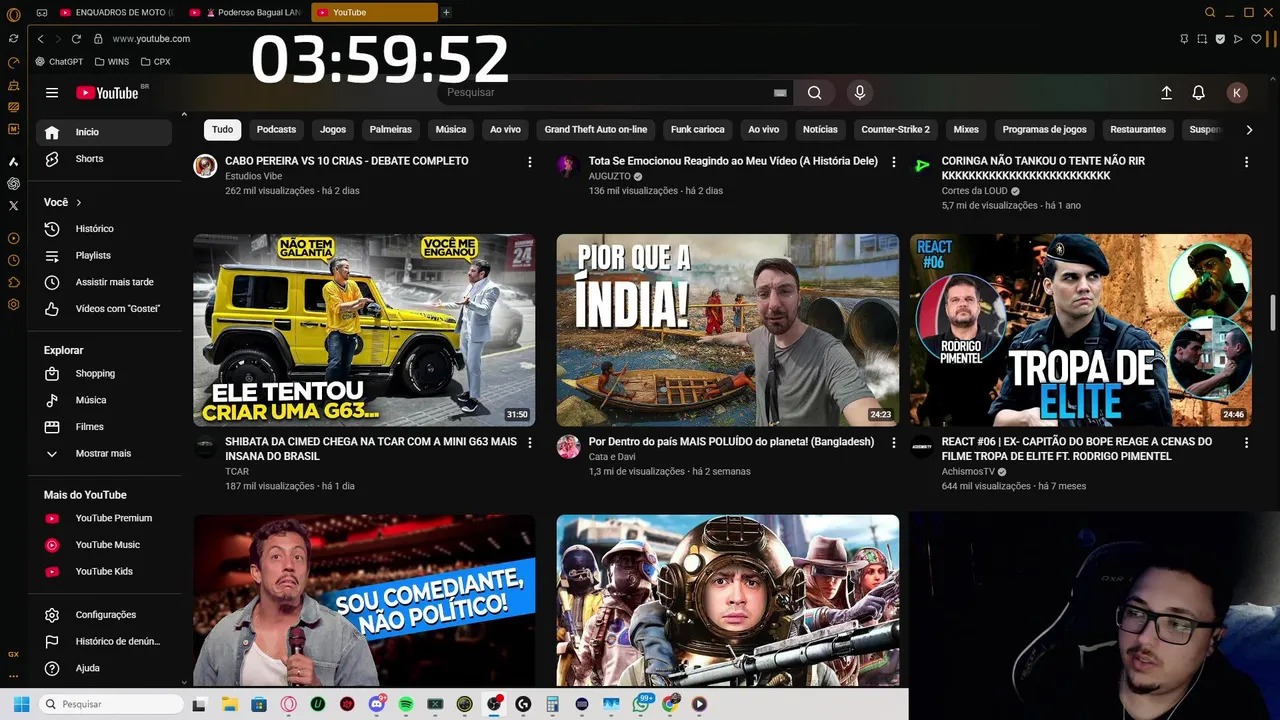The height and width of the screenshot is (720, 1280).
Task: Click the YouTube logo
Action: point(107,93)
